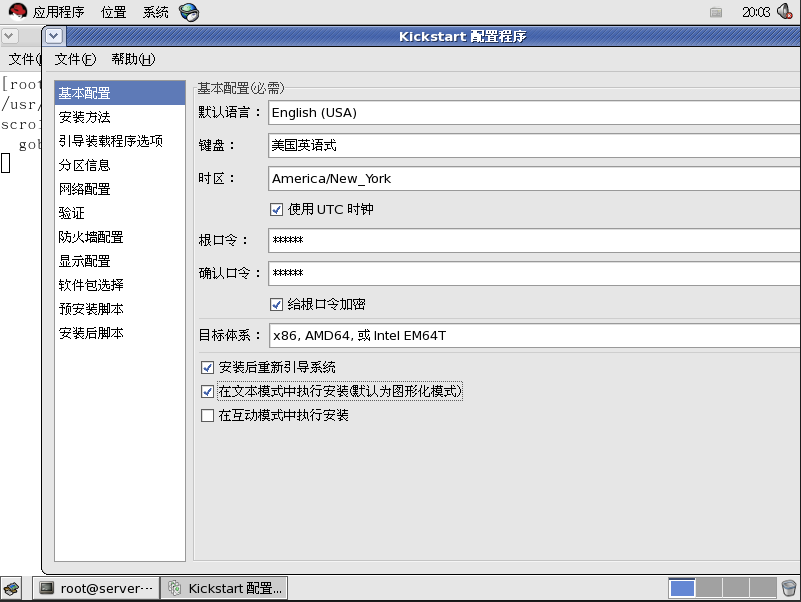Select 分区信息 in sidebar
Image resolution: width=801 pixels, height=602 pixels.
click(x=120, y=165)
